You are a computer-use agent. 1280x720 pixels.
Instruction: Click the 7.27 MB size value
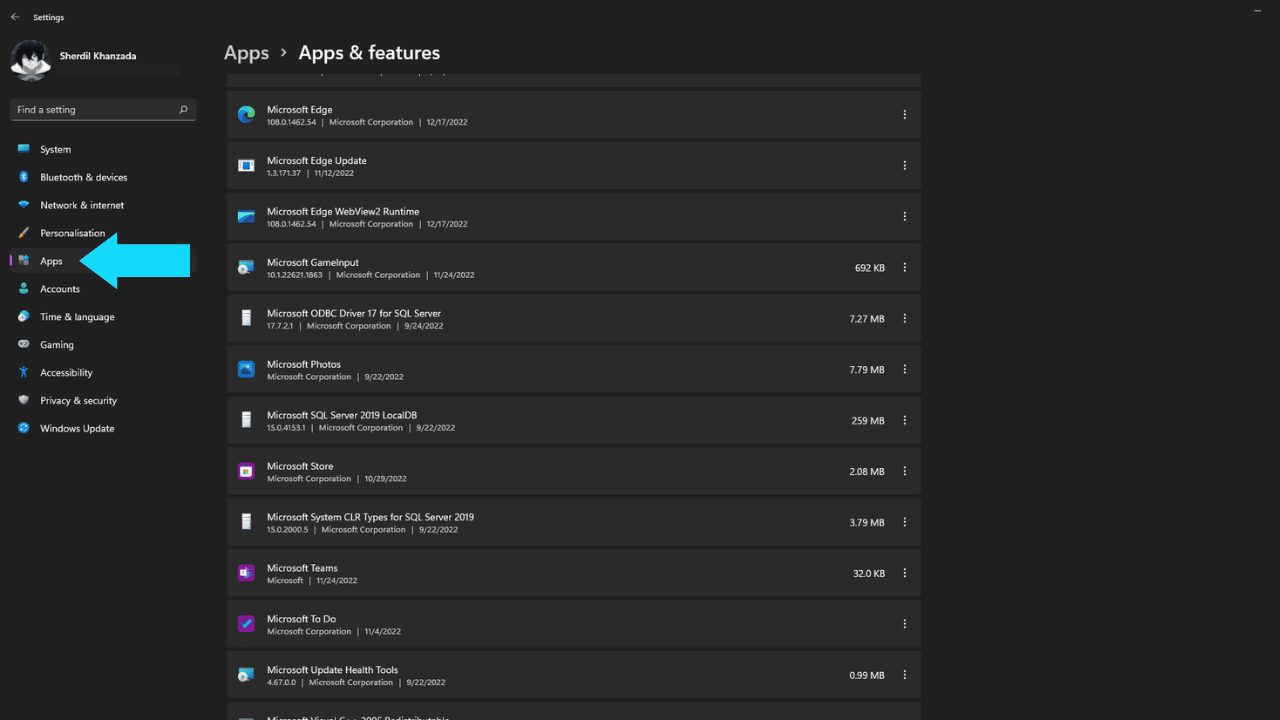[867, 319]
